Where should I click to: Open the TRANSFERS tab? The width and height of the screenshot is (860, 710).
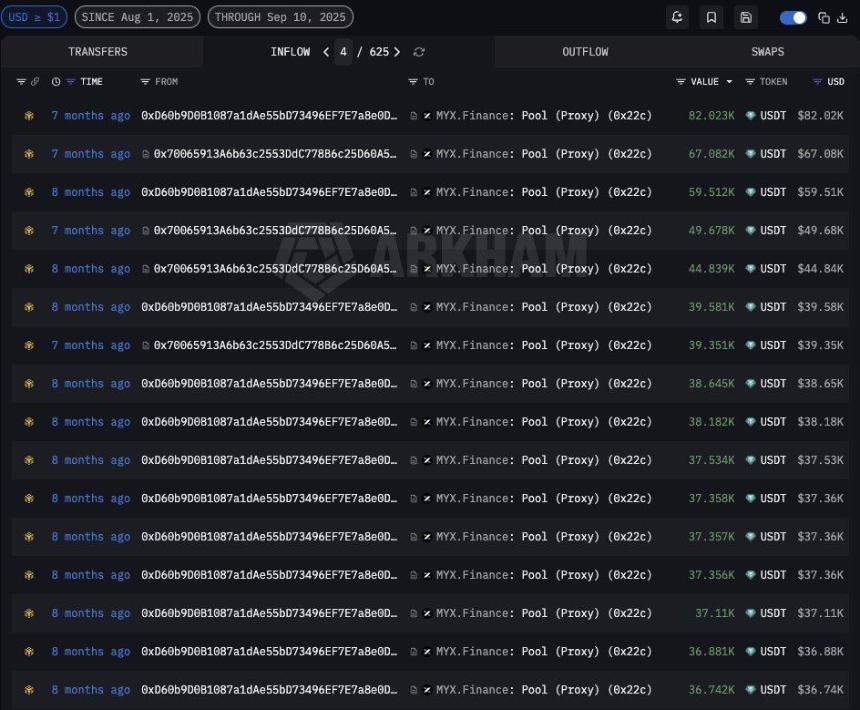98,52
